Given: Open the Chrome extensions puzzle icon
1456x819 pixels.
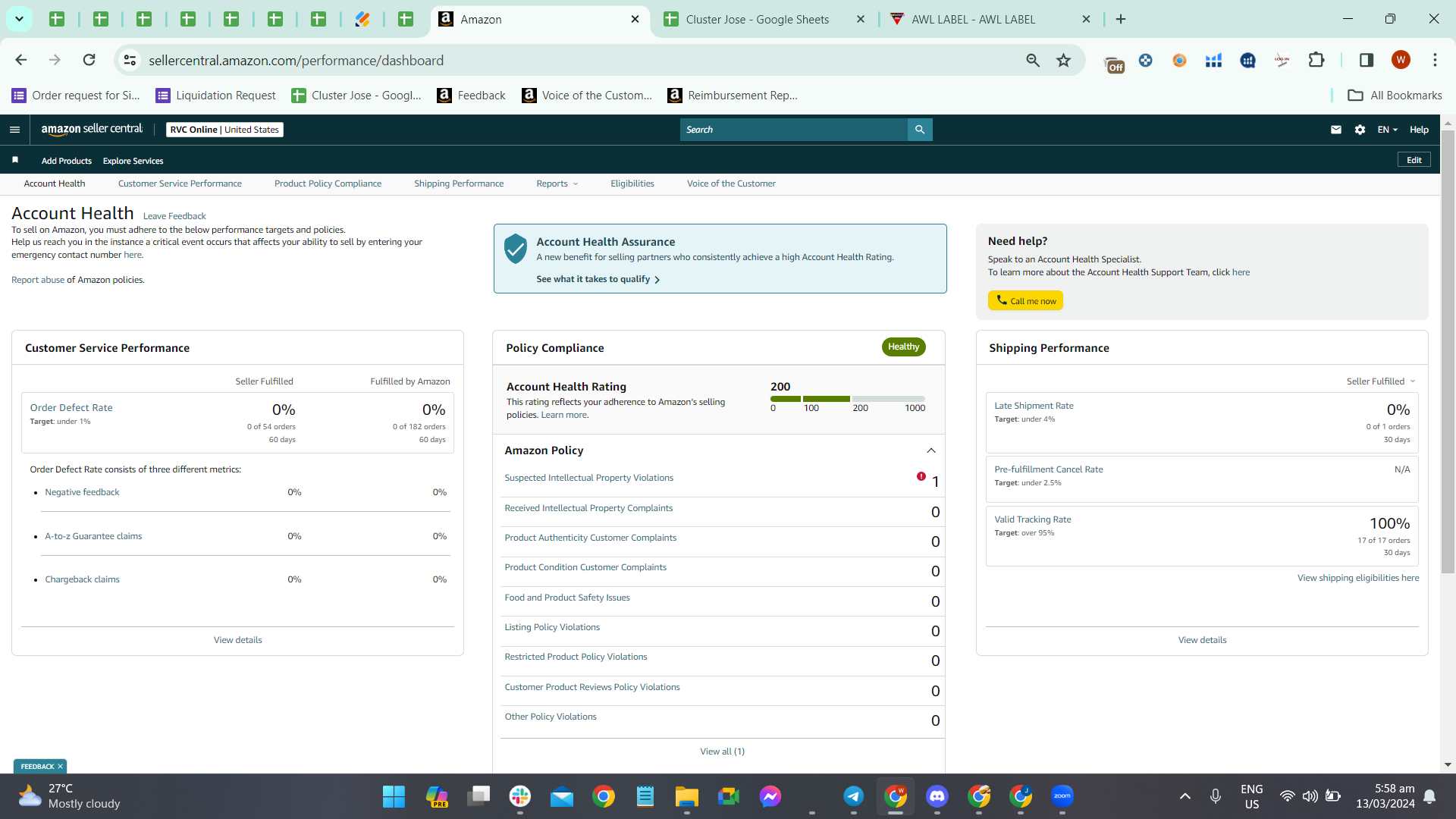Looking at the screenshot, I should (1316, 60).
